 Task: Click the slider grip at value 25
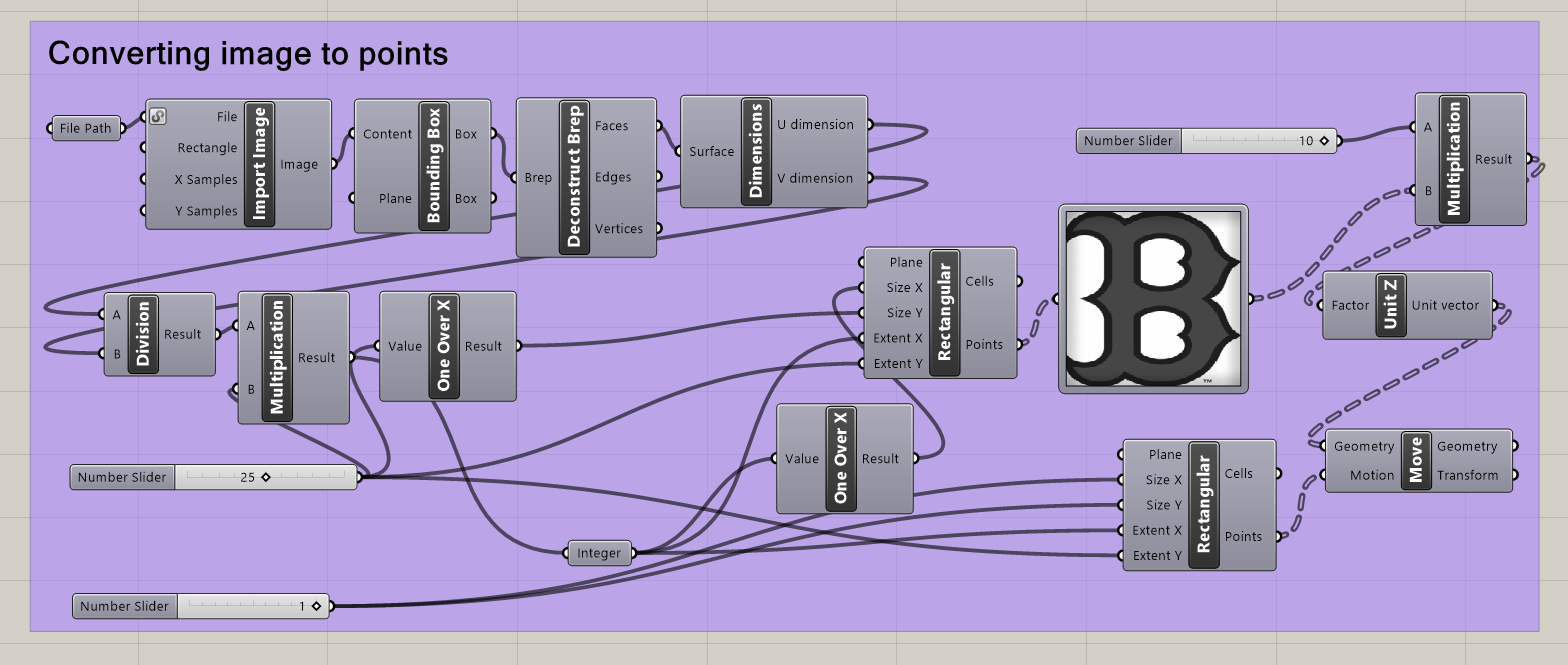click(x=265, y=477)
